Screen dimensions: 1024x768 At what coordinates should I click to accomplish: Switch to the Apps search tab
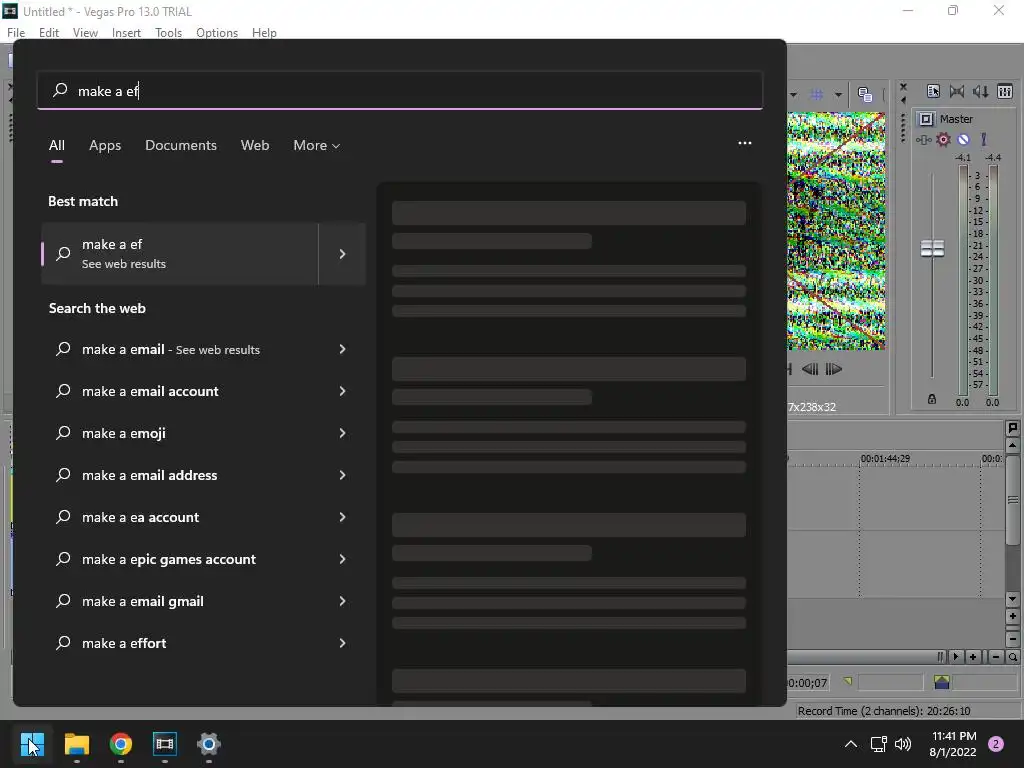105,146
